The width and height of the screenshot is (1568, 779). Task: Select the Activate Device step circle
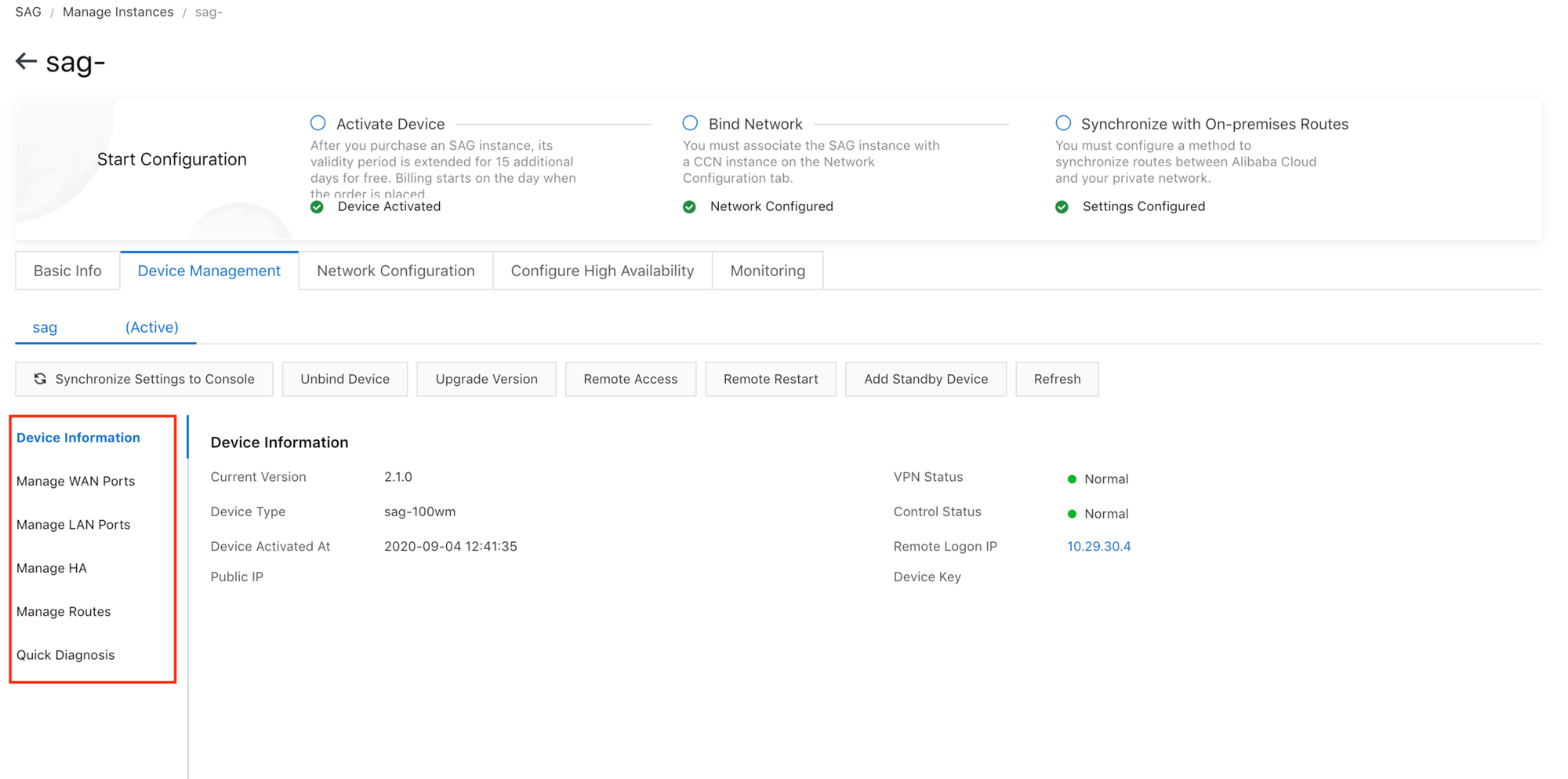pos(318,123)
